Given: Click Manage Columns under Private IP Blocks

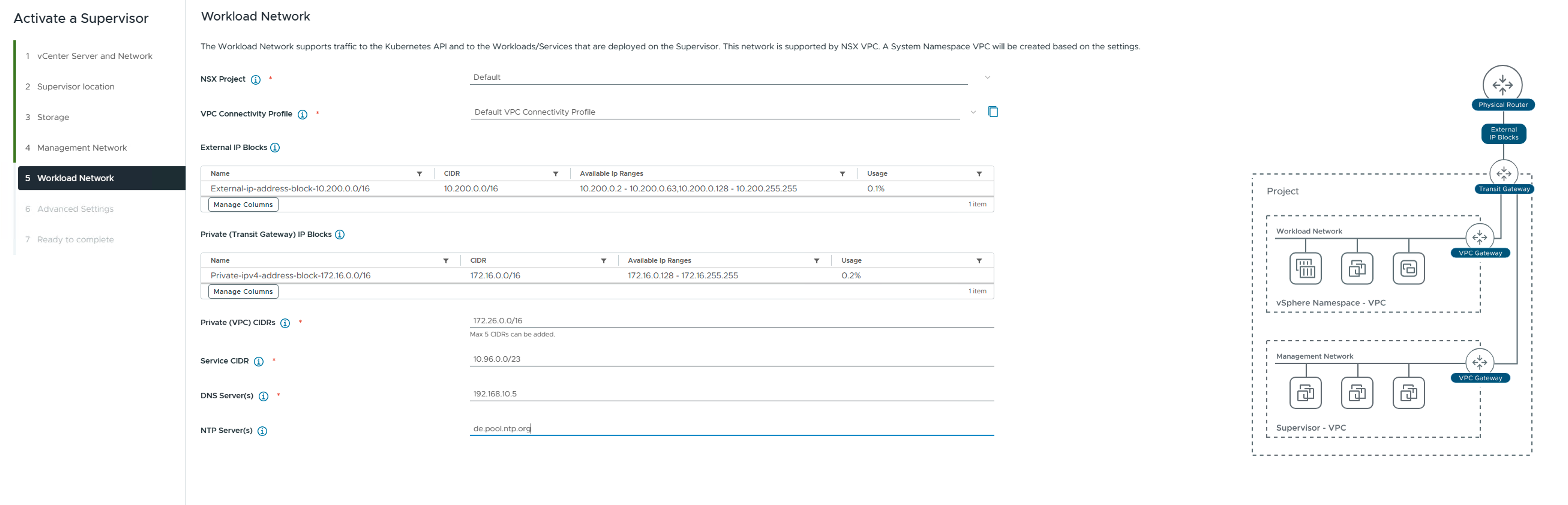Looking at the screenshot, I should click(x=243, y=292).
